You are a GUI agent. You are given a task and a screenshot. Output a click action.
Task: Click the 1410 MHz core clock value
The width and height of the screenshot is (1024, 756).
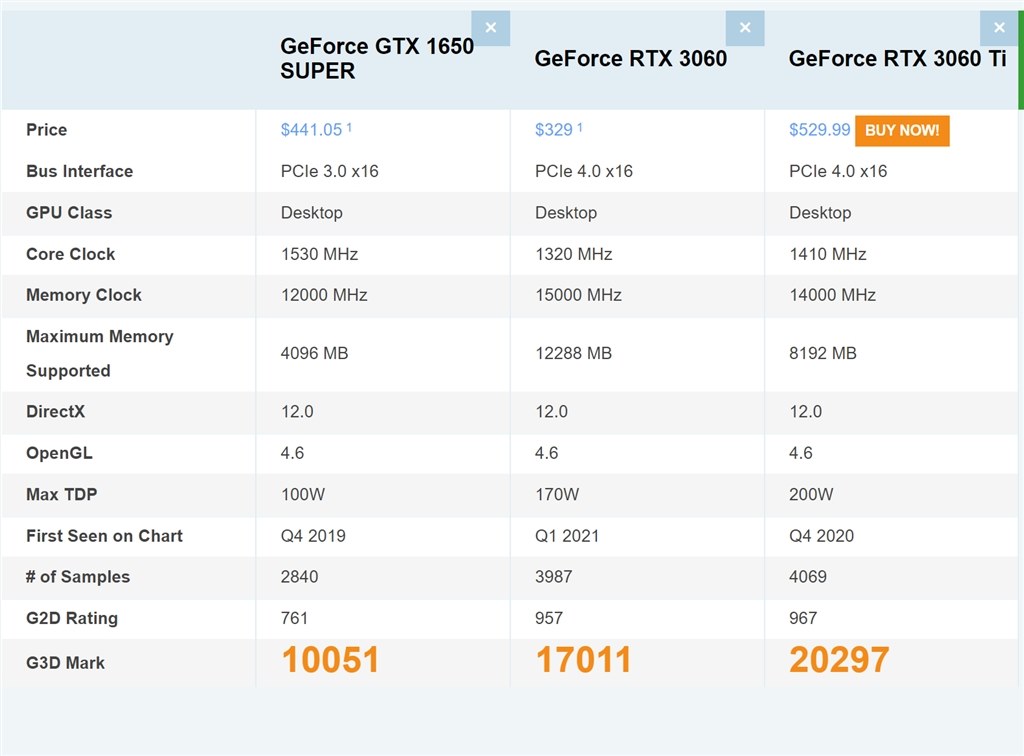coord(827,254)
